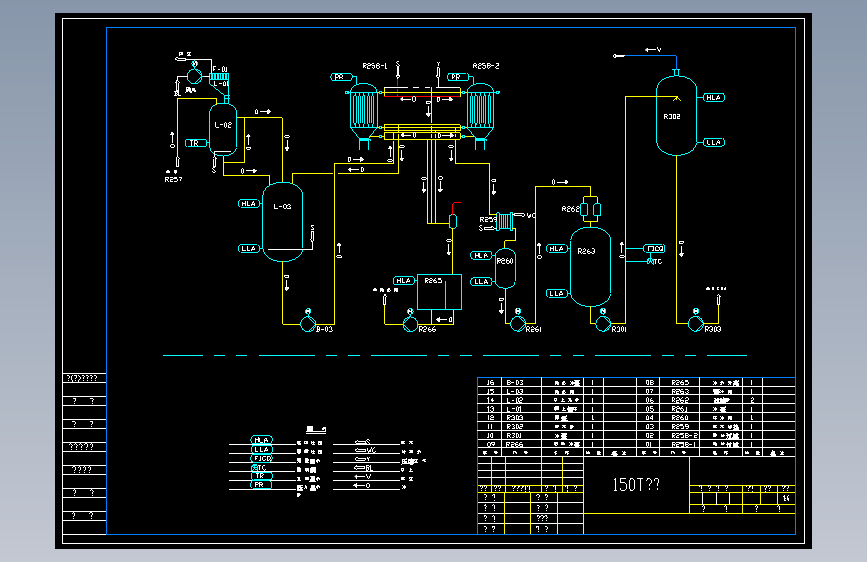Viewport: 867px width, 562px height.
Task: Select the TC valve symbol near R301 line
Action: click(651, 261)
